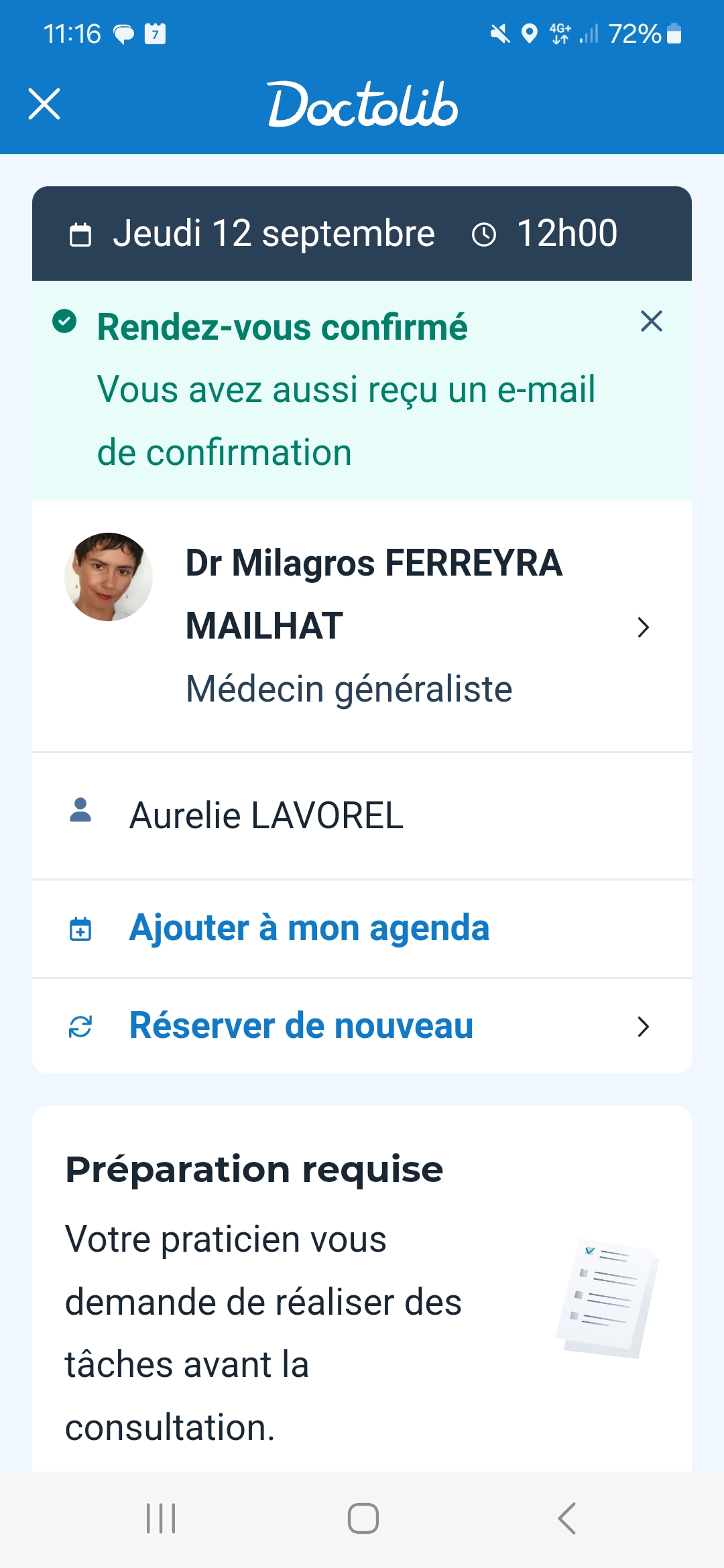Close the Doctolib appointment screen
Viewport: 724px width, 1568px height.
(44, 104)
